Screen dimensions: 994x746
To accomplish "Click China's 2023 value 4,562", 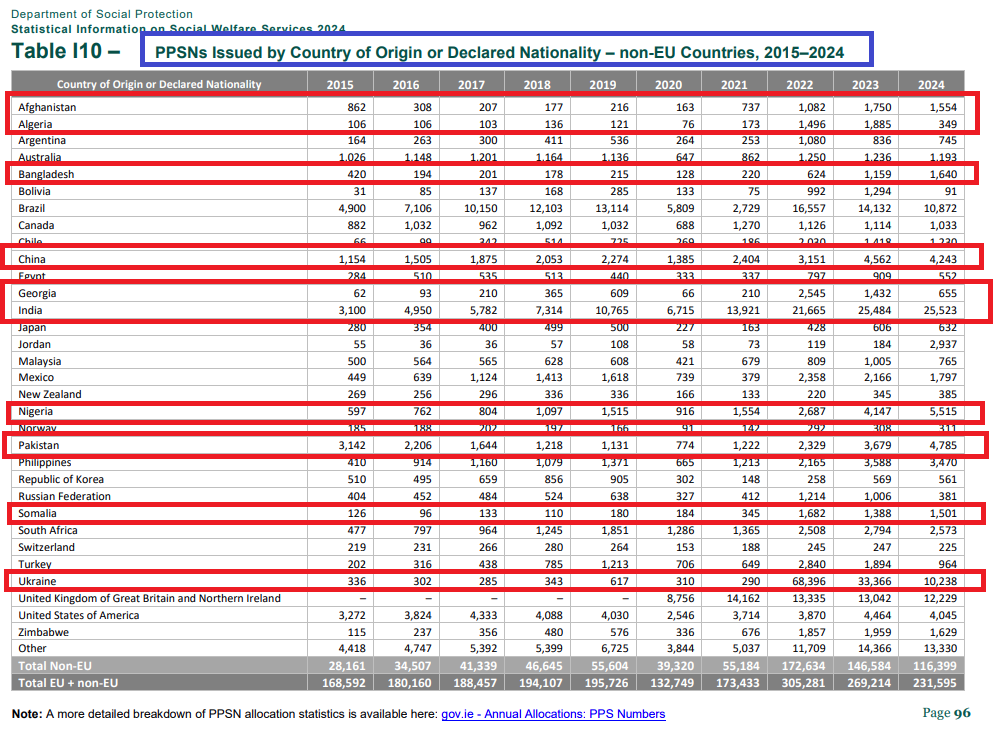I will [877, 259].
